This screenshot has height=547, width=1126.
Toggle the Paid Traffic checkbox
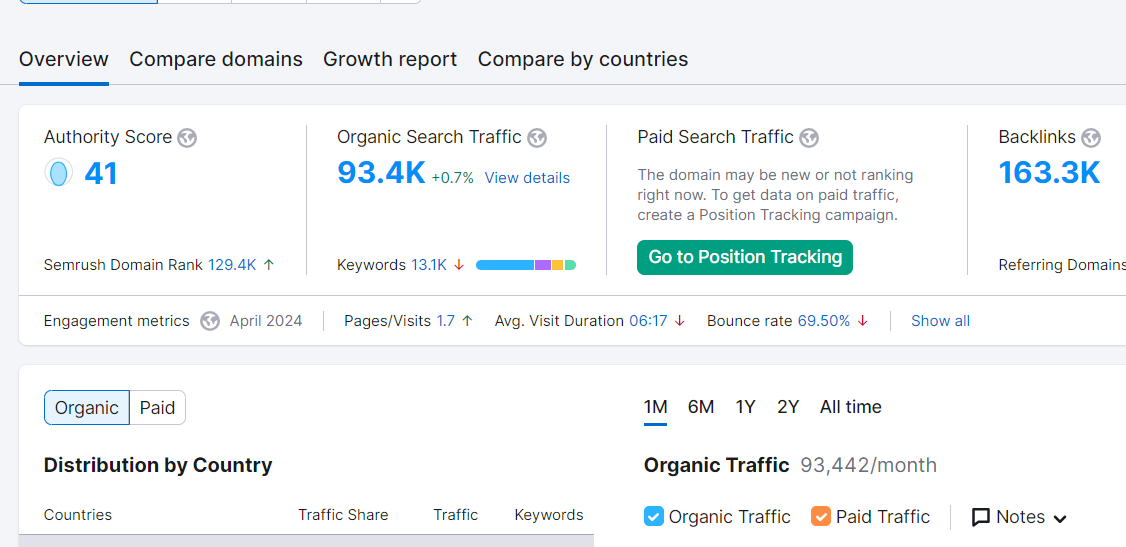821,516
